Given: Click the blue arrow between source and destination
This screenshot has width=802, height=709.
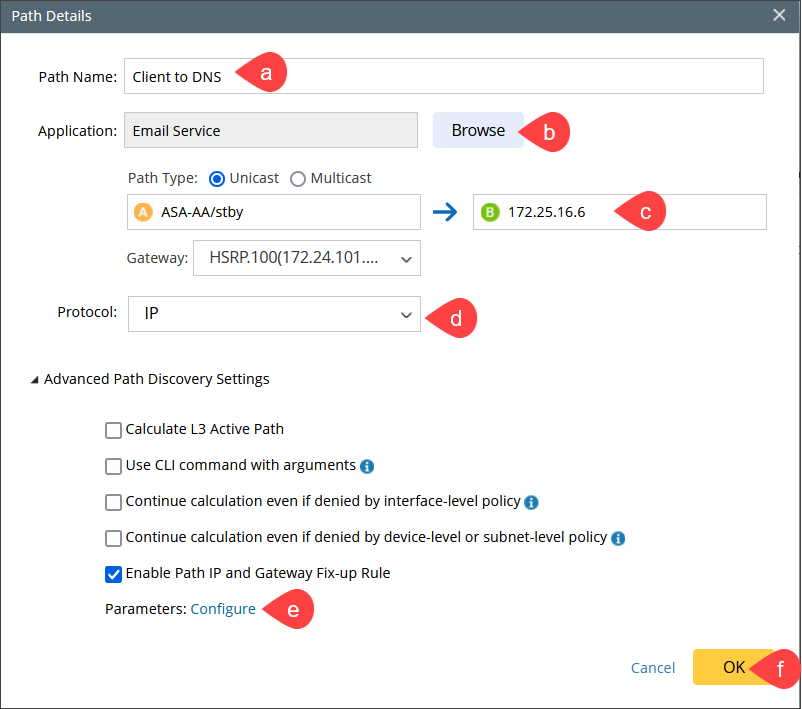Looking at the screenshot, I should tap(446, 212).
